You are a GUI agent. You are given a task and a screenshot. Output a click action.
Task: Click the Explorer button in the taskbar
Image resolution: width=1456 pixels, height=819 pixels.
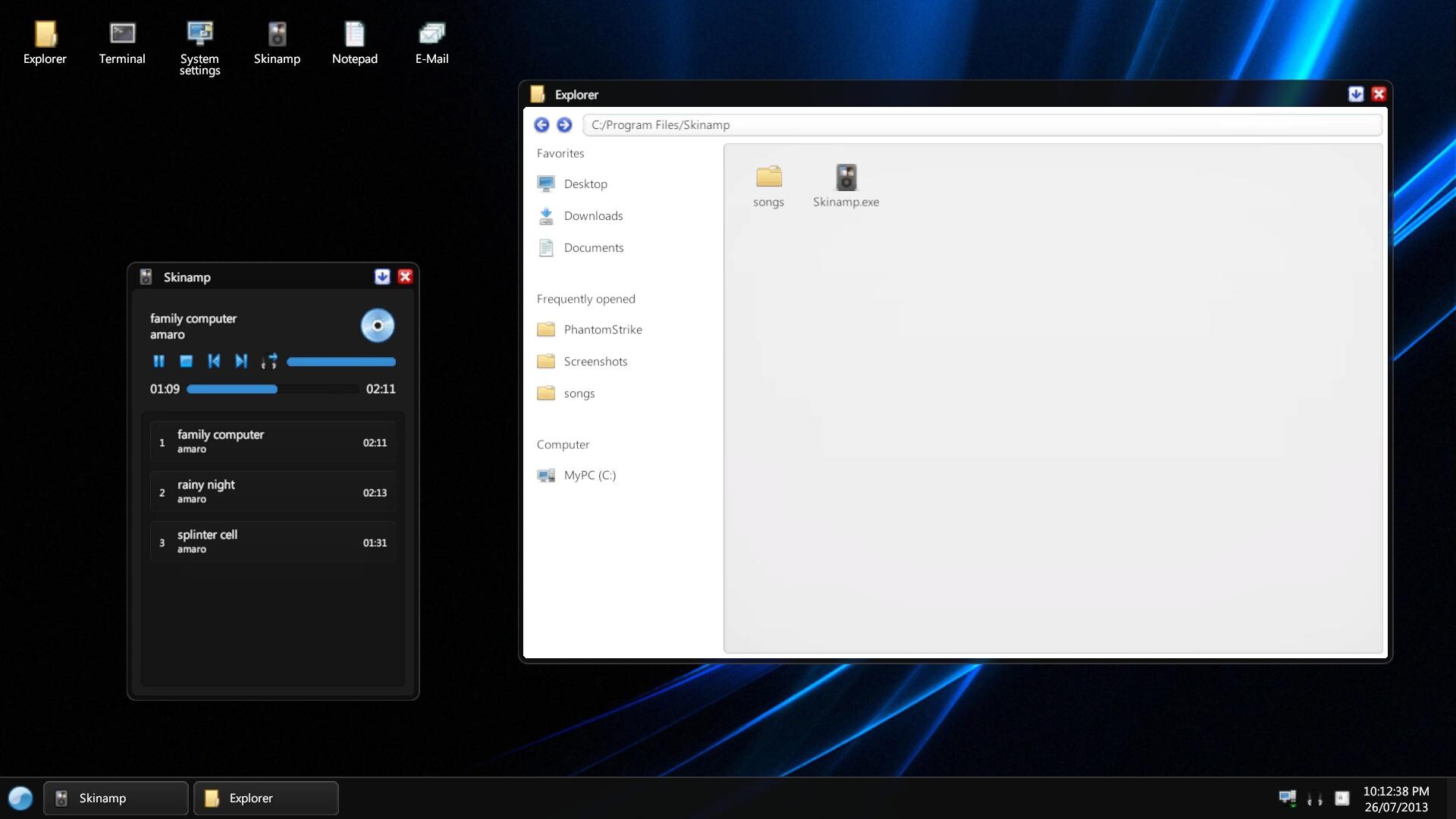coord(265,798)
